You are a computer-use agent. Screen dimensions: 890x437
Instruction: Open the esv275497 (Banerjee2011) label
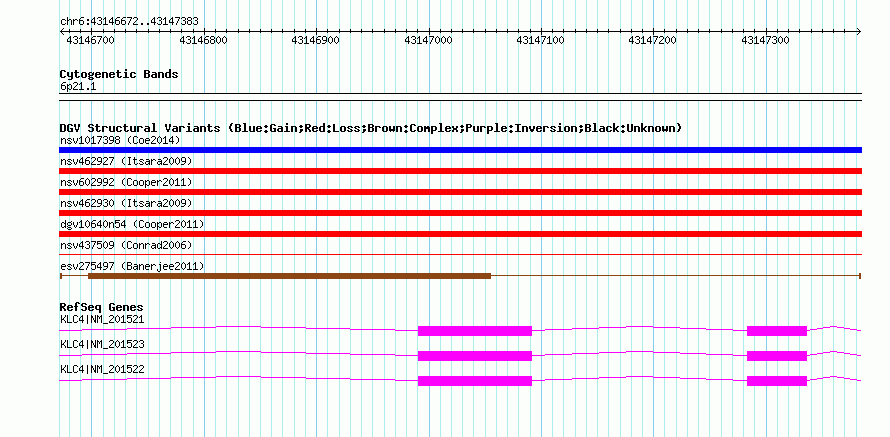[132, 266]
